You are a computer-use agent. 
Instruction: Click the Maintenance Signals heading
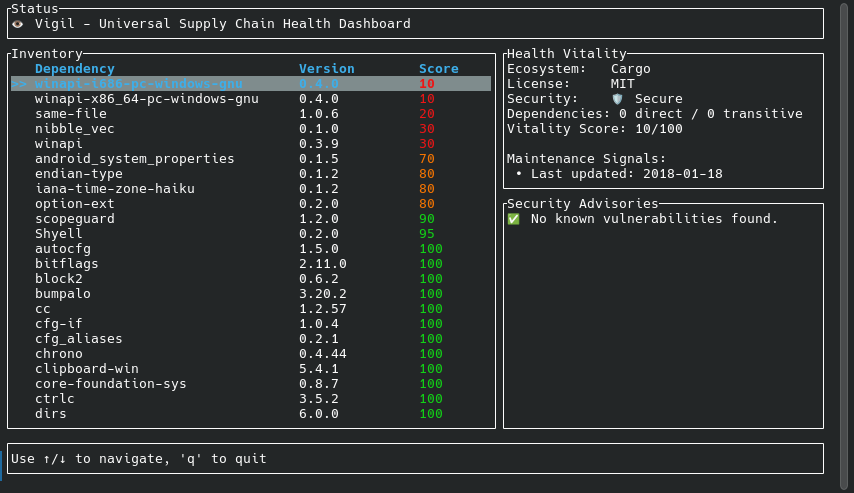[587, 159]
